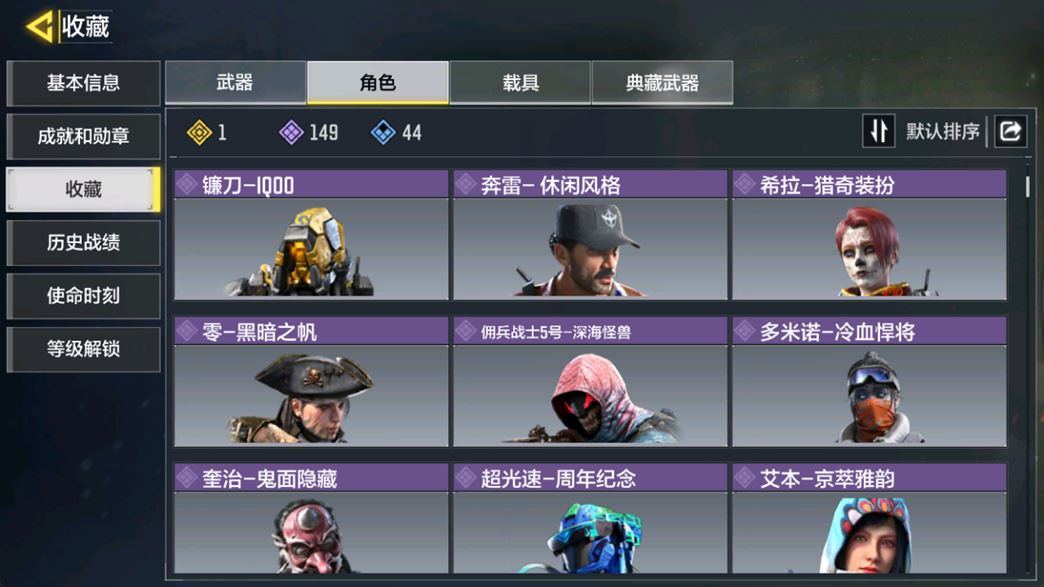
Task: Choose the 零-黑暗之帆 pirate character
Action: pyautogui.click(x=311, y=381)
